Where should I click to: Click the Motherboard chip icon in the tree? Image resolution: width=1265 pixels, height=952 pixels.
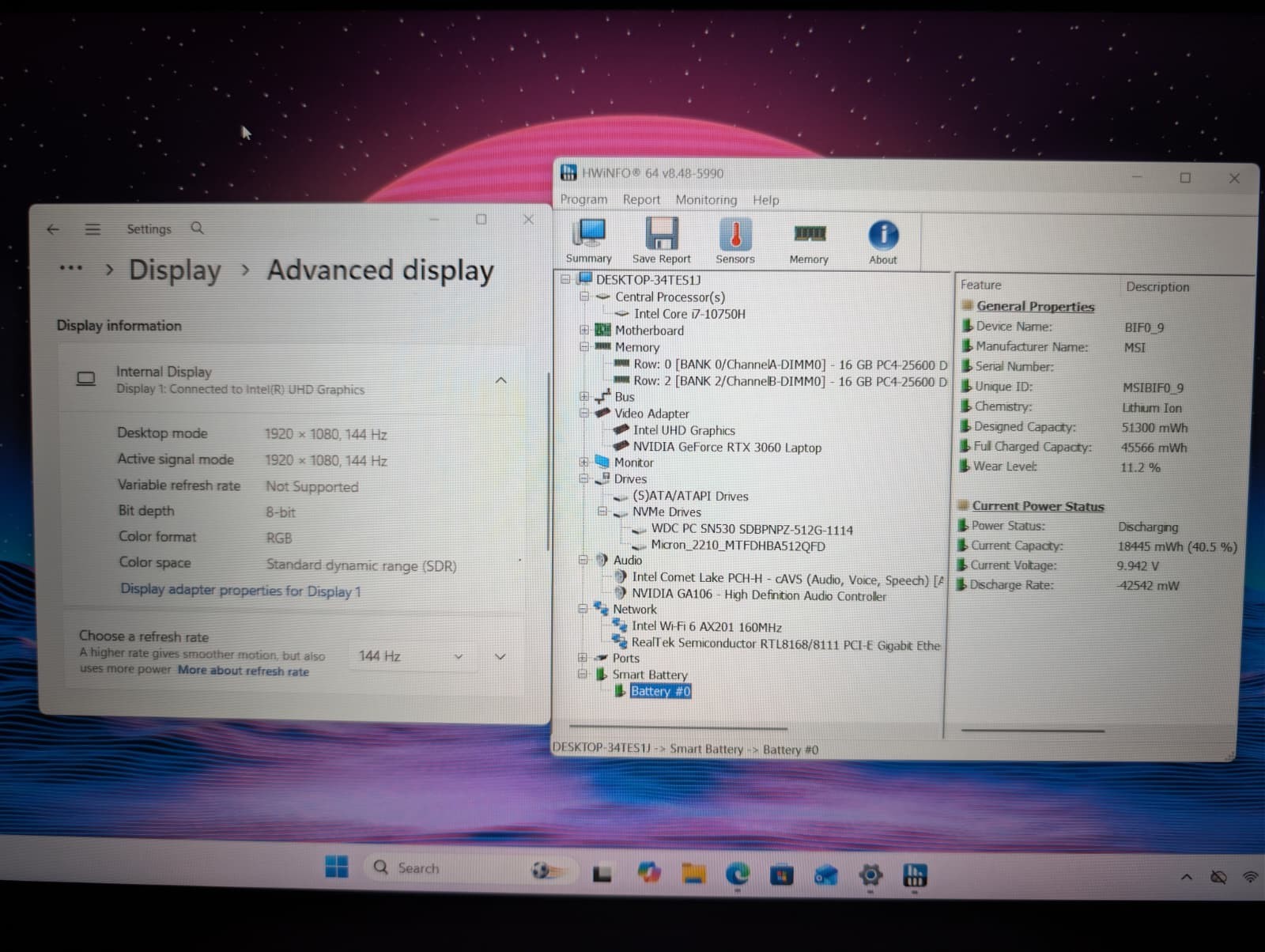pos(603,330)
